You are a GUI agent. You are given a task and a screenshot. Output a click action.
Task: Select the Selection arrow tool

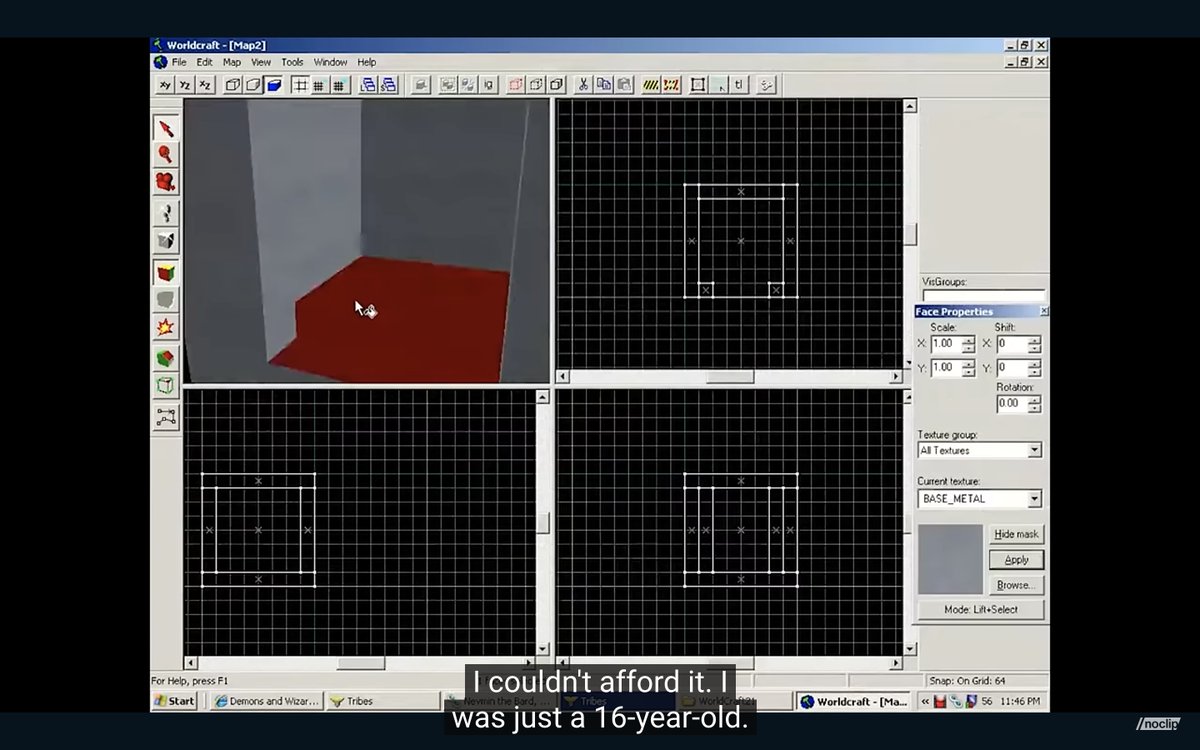(x=166, y=127)
